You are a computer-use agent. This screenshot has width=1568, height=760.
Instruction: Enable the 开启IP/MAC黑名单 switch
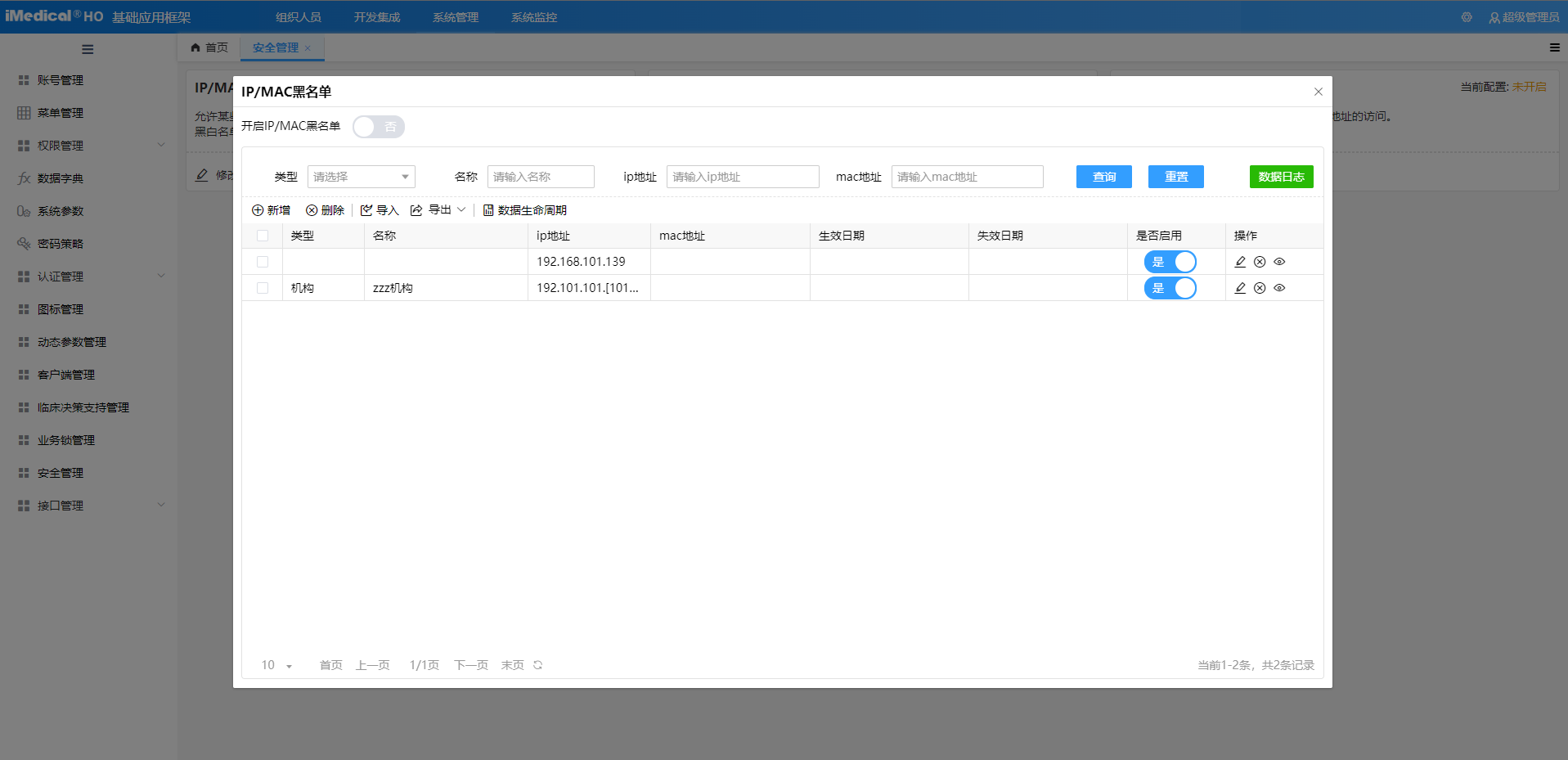[378, 127]
